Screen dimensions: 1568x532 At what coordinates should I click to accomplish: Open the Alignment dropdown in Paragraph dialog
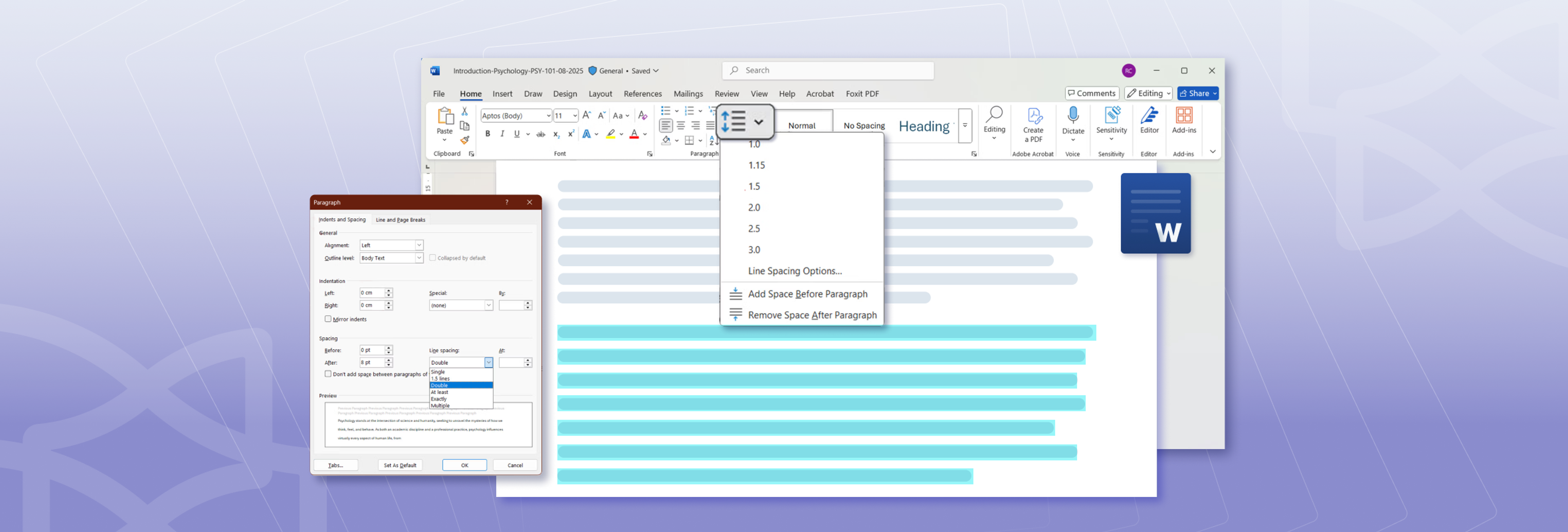(419, 245)
